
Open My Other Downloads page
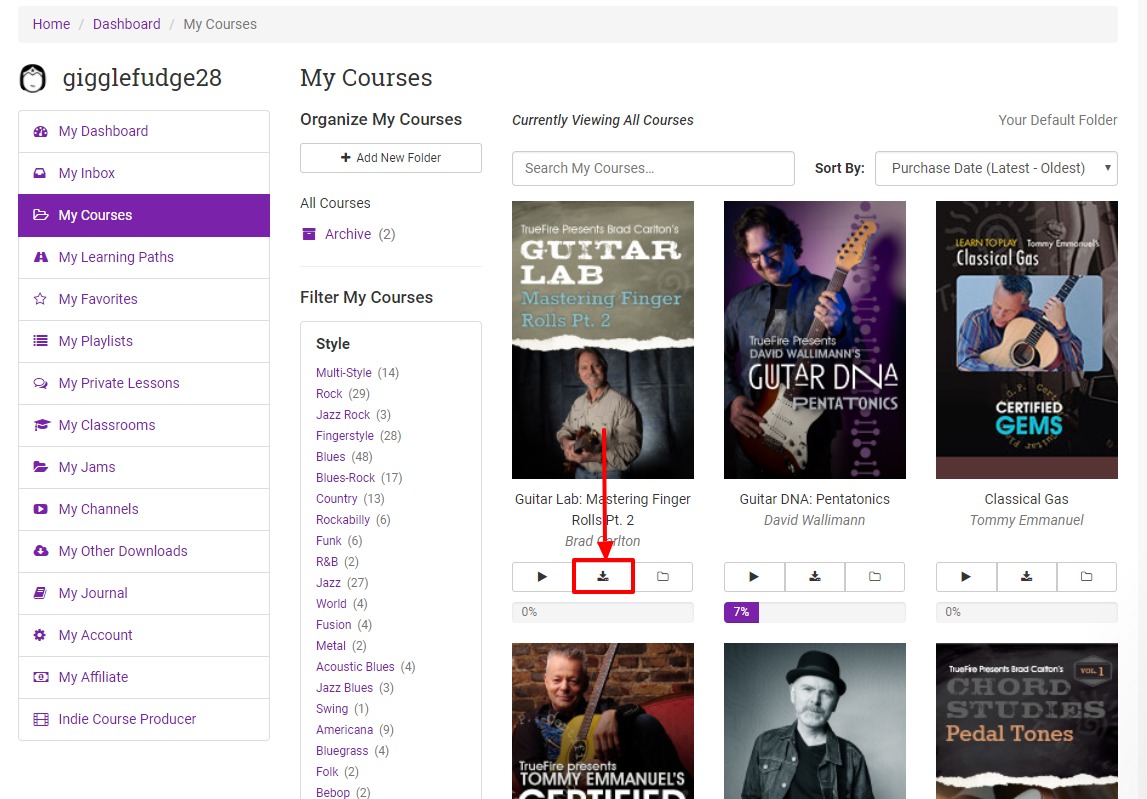coord(123,551)
